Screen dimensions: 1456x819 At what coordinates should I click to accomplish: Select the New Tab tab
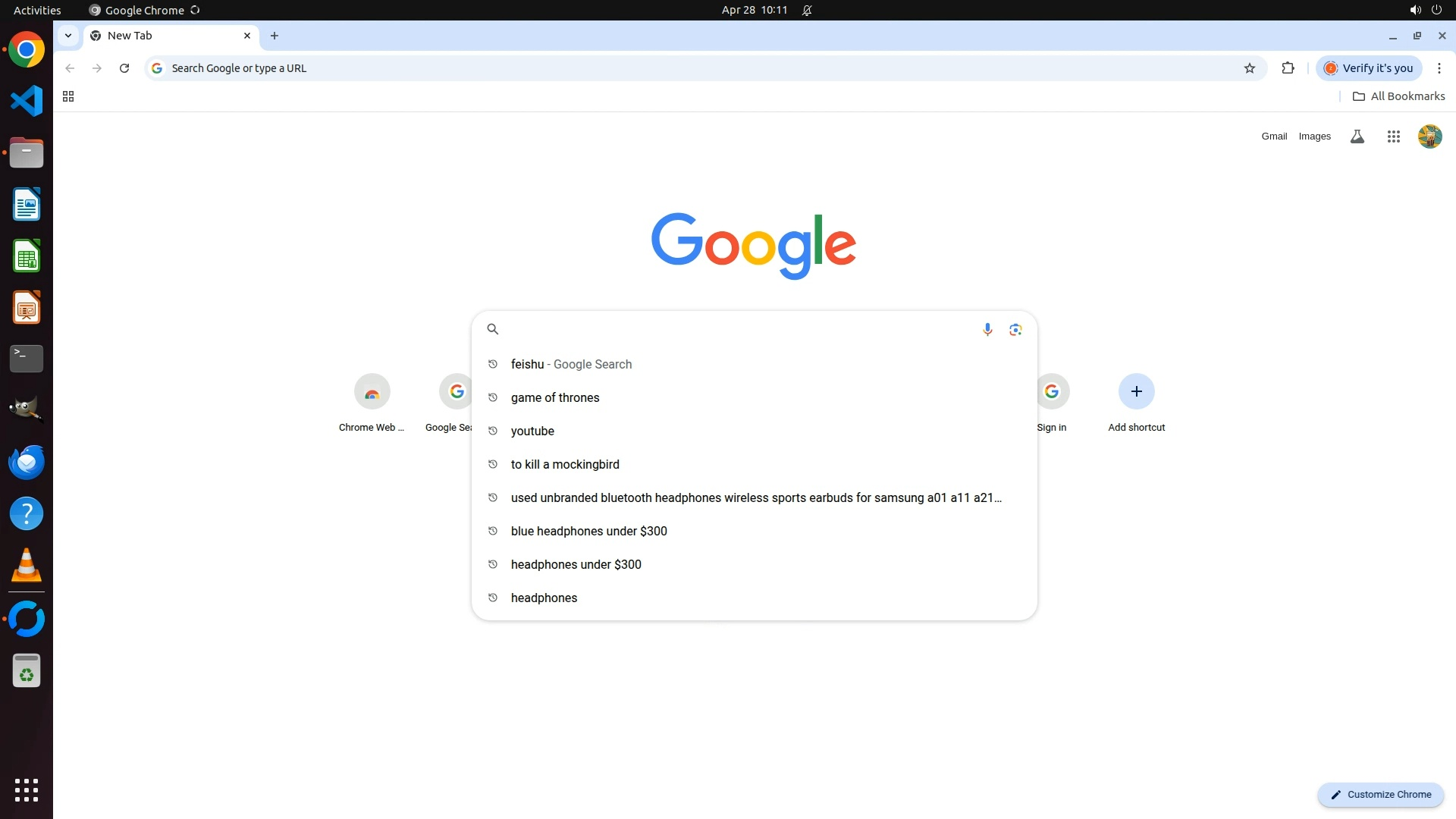tap(167, 36)
